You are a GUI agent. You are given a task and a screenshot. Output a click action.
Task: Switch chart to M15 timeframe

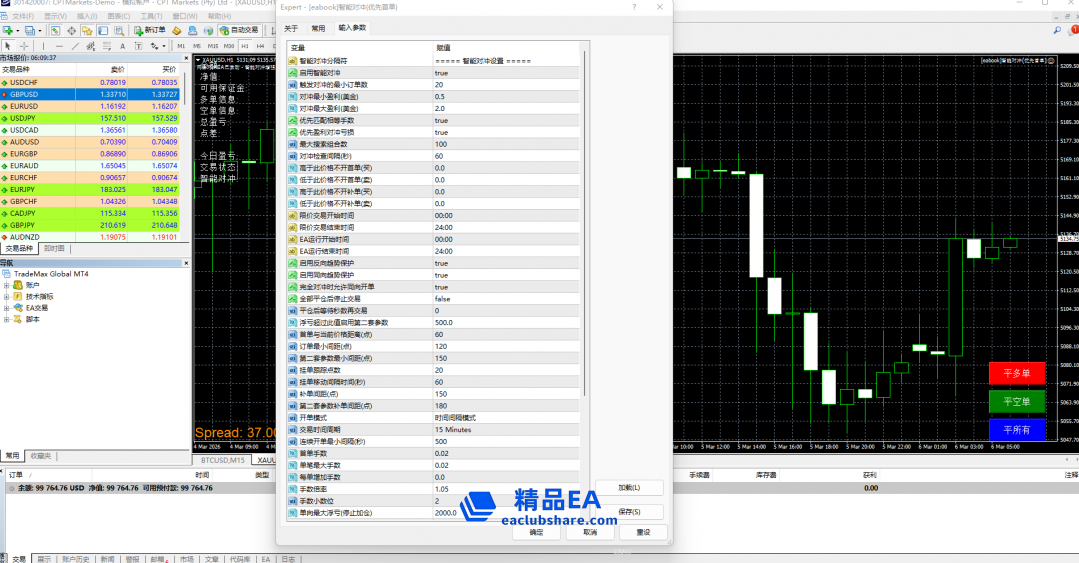click(213, 46)
